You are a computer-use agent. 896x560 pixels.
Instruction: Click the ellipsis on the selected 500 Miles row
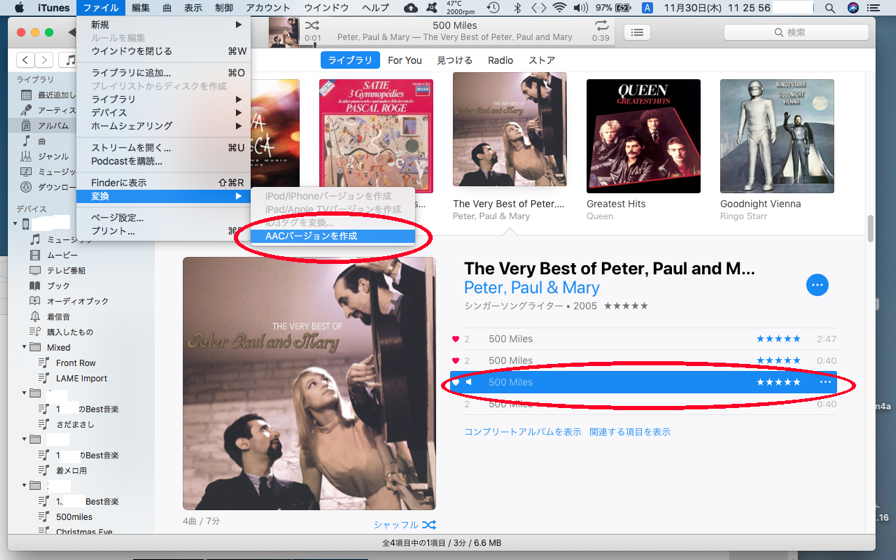(825, 382)
